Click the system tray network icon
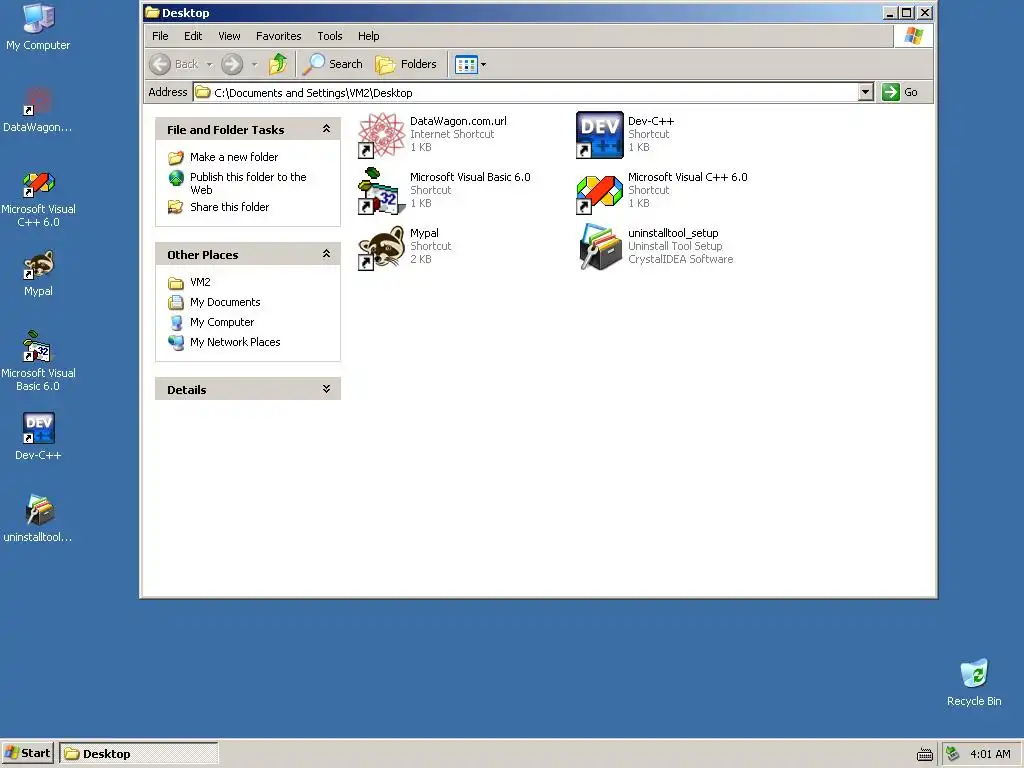The width and height of the screenshot is (1024, 768). 953,754
